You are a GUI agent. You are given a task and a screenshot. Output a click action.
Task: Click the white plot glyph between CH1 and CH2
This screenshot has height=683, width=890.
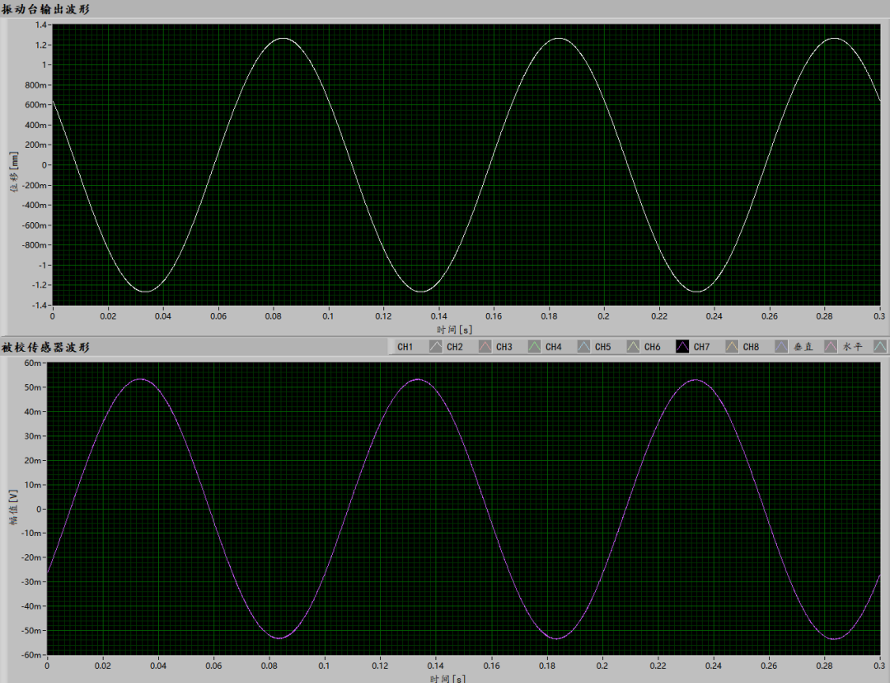(x=435, y=346)
